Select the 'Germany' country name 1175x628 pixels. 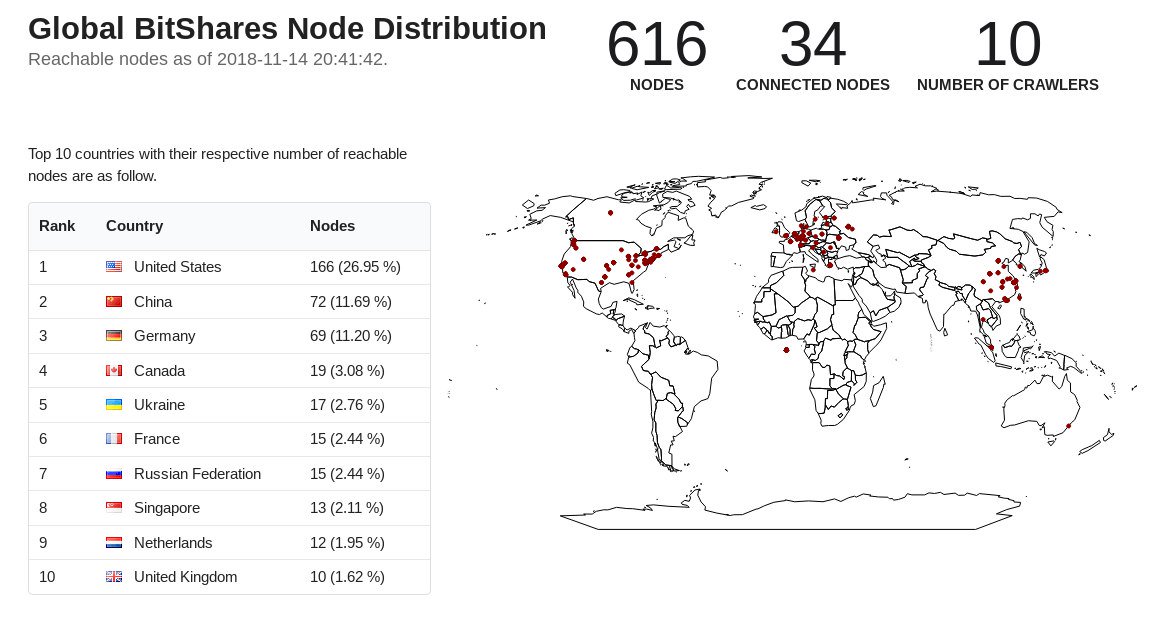pyautogui.click(x=165, y=336)
